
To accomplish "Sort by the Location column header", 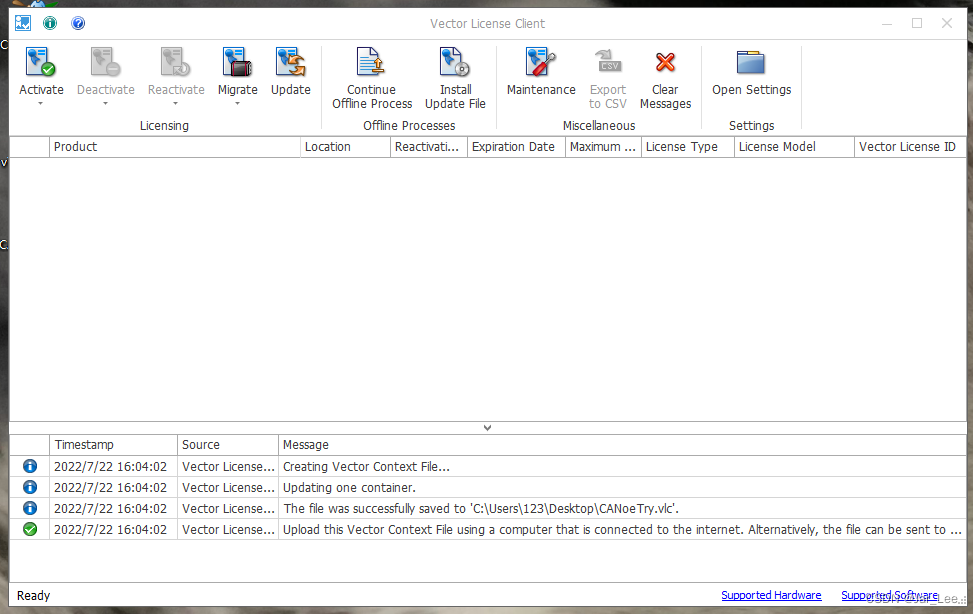I will 345,147.
